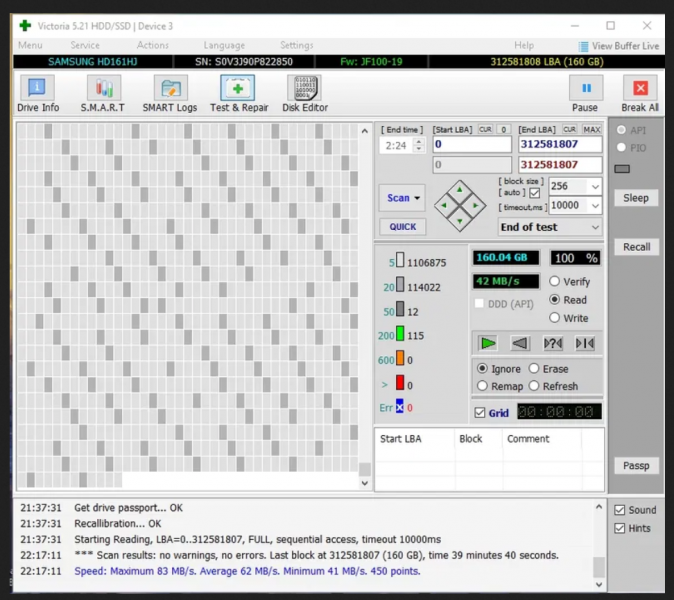Click the Break All icon
Screen dimensions: 674x600
coord(639,90)
